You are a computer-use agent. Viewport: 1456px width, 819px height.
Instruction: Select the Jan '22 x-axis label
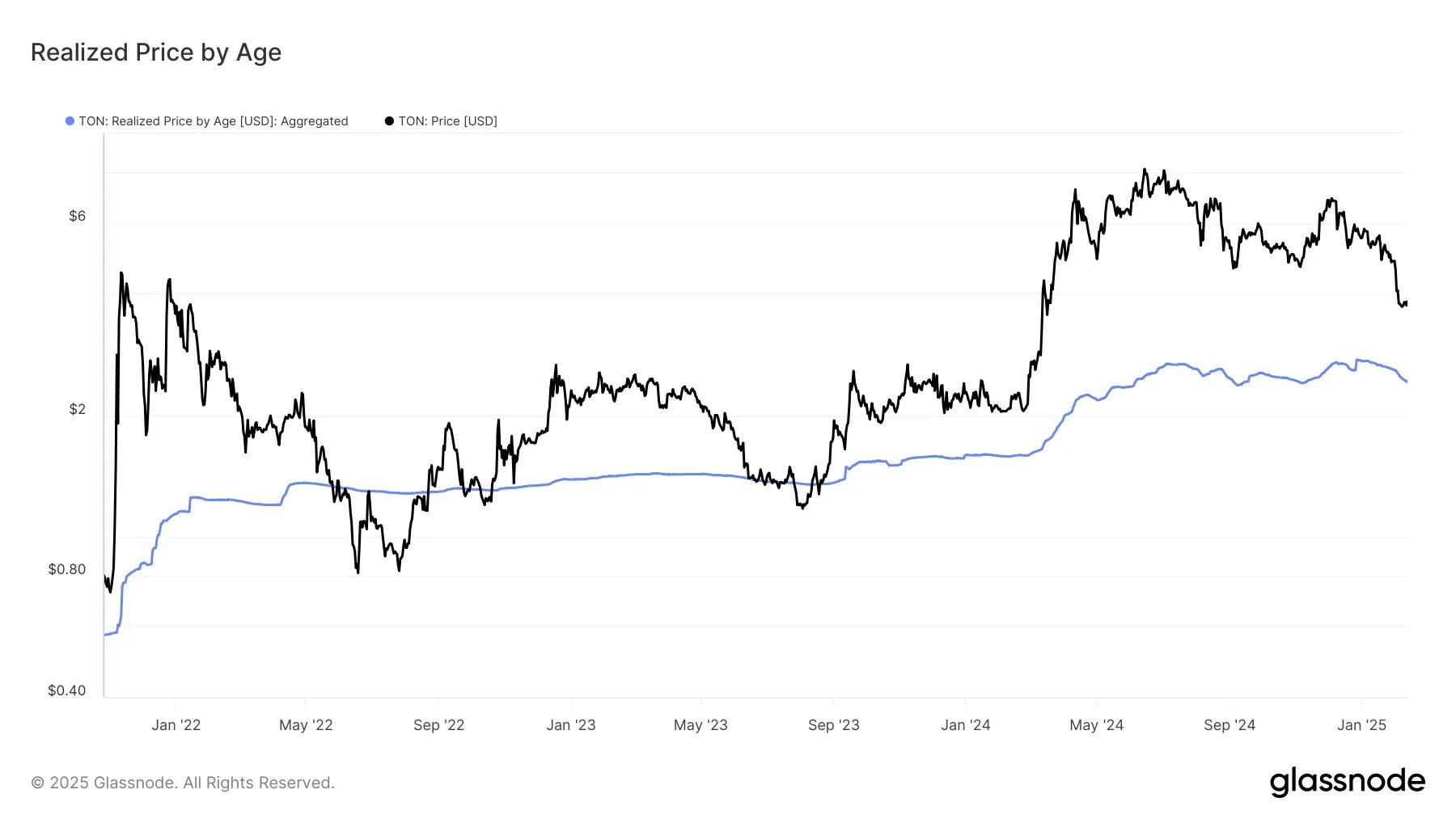point(176,725)
